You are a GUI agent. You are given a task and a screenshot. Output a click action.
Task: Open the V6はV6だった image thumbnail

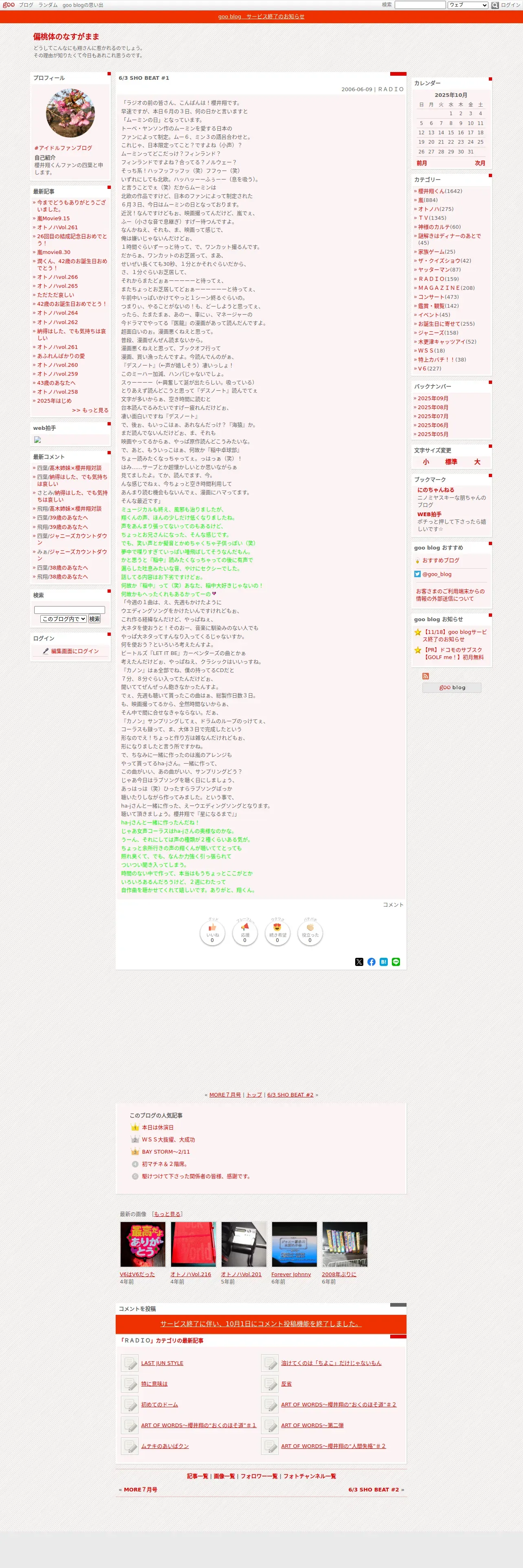tap(143, 1244)
